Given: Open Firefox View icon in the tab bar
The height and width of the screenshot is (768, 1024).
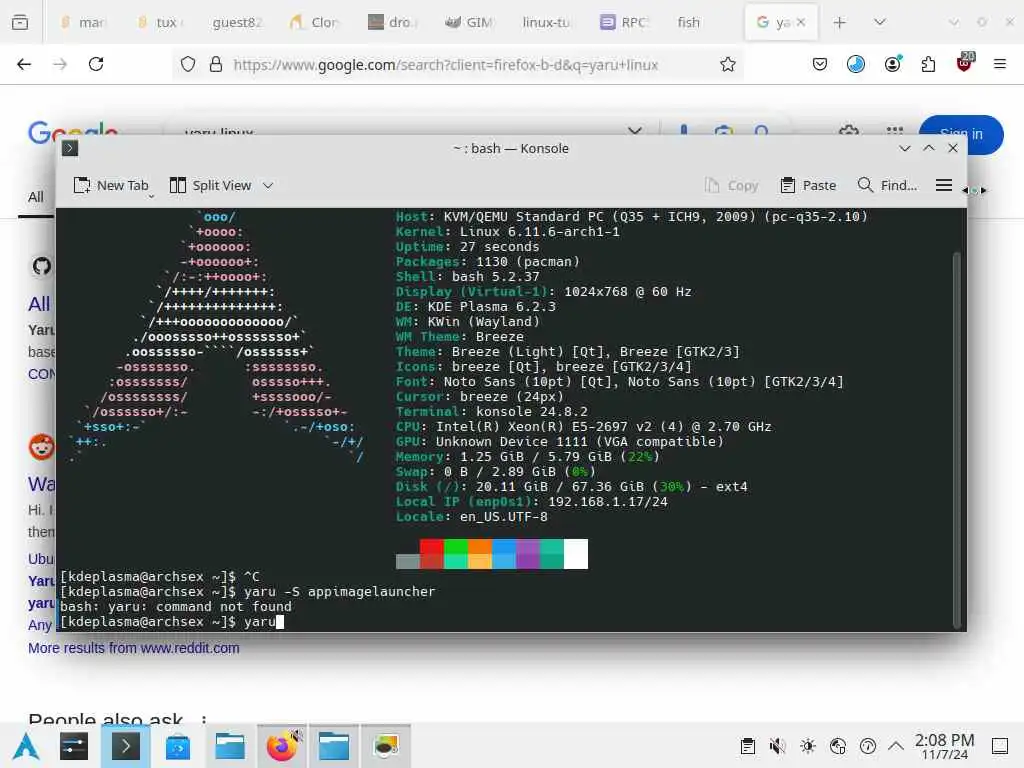Looking at the screenshot, I should [x=20, y=22].
